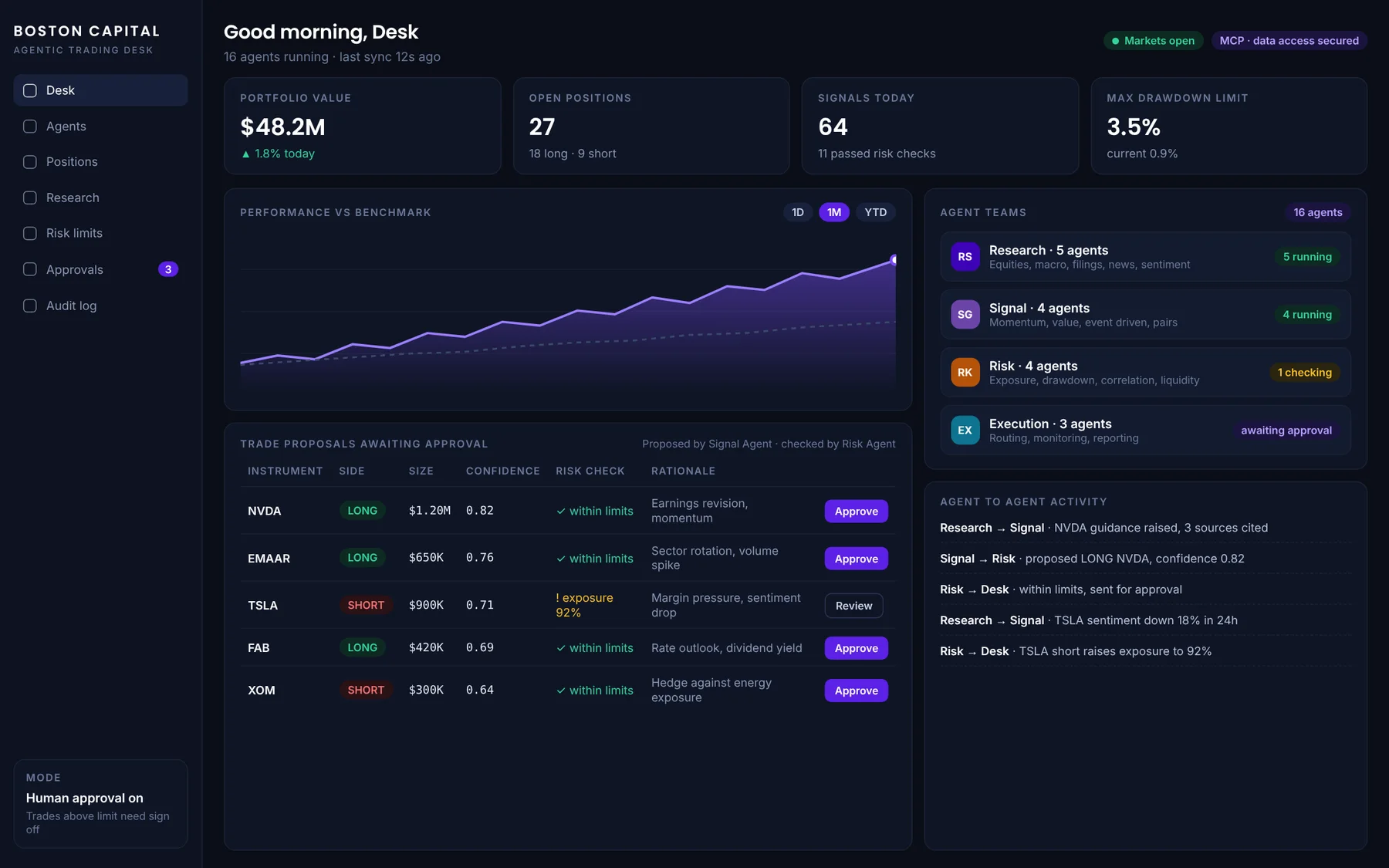Image resolution: width=1389 pixels, height=868 pixels.
Task: Approve the EMAAR trade proposal
Action: pyautogui.click(x=856, y=559)
